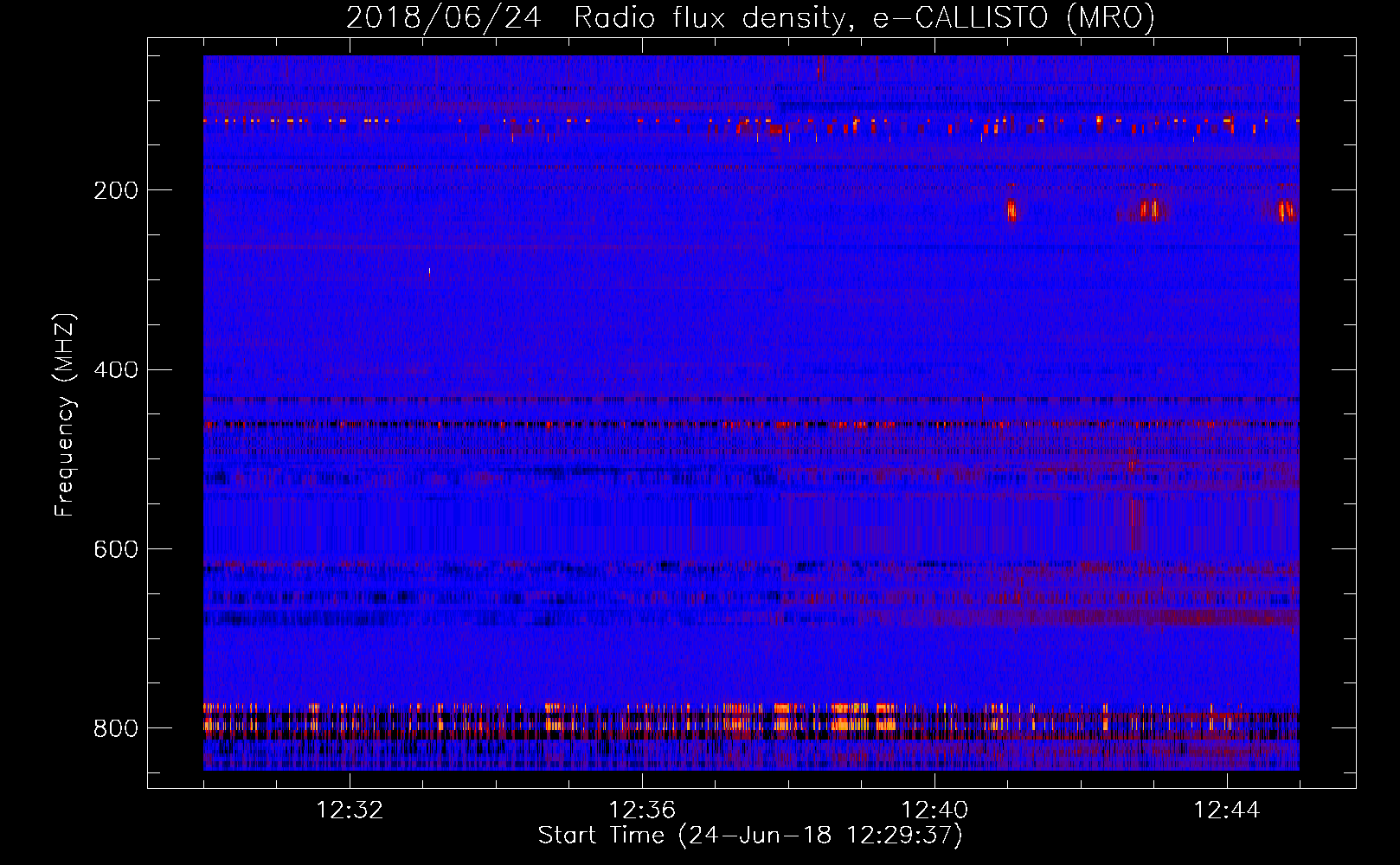
Task: Click the 12:32 time tick label
Action: (350, 811)
